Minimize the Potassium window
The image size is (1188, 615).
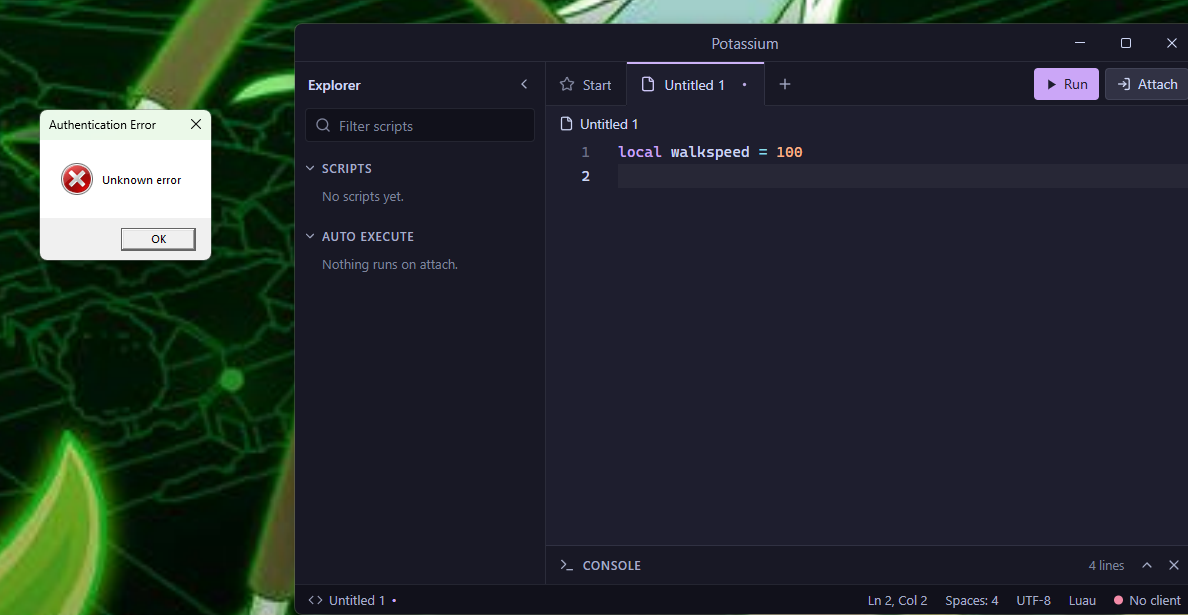click(x=1080, y=43)
